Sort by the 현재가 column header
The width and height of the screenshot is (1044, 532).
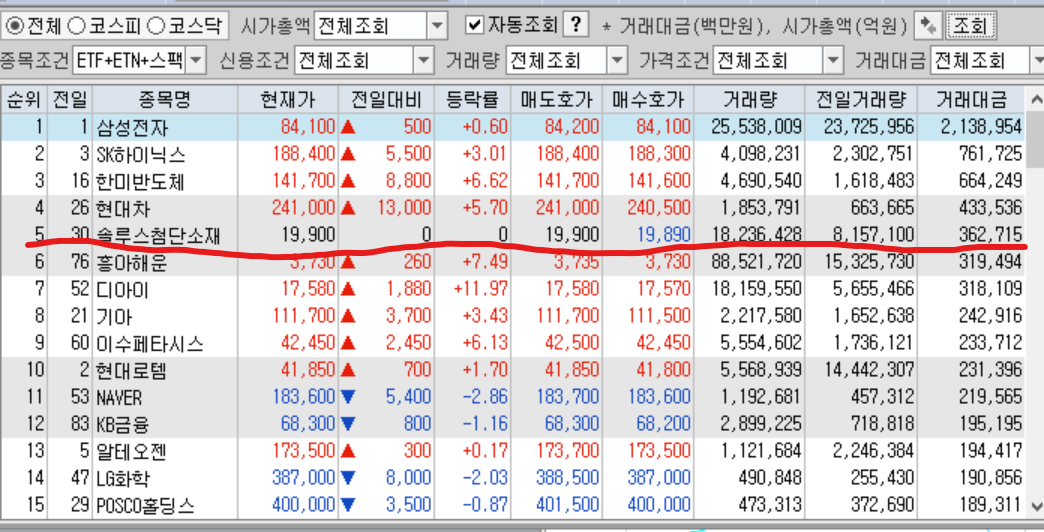288,100
